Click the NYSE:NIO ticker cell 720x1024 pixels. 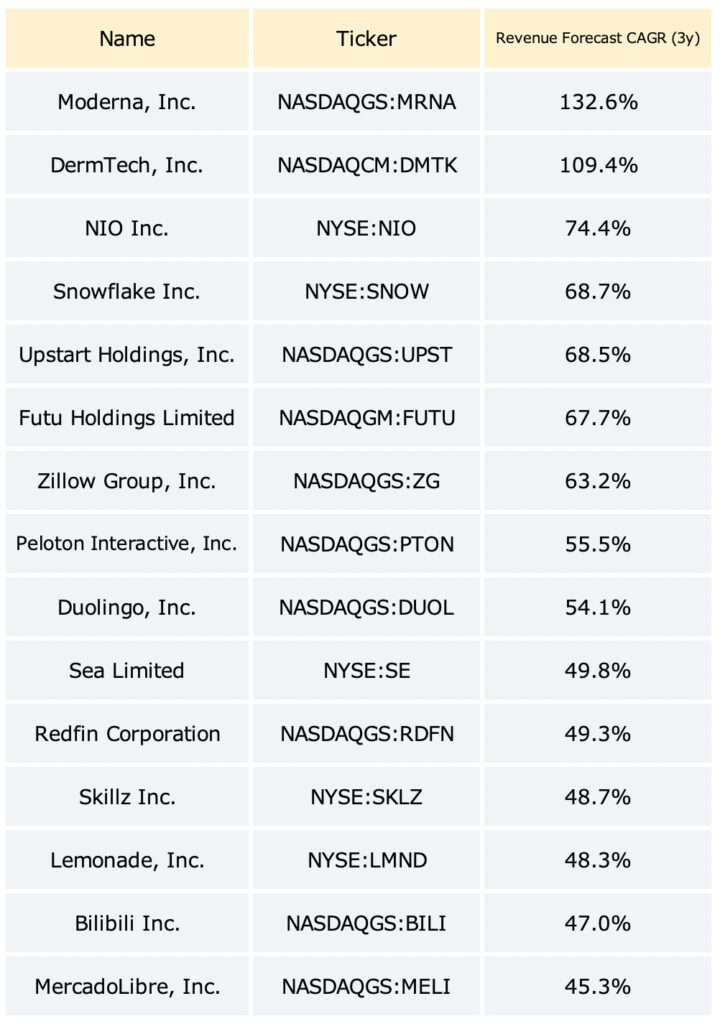pos(366,229)
